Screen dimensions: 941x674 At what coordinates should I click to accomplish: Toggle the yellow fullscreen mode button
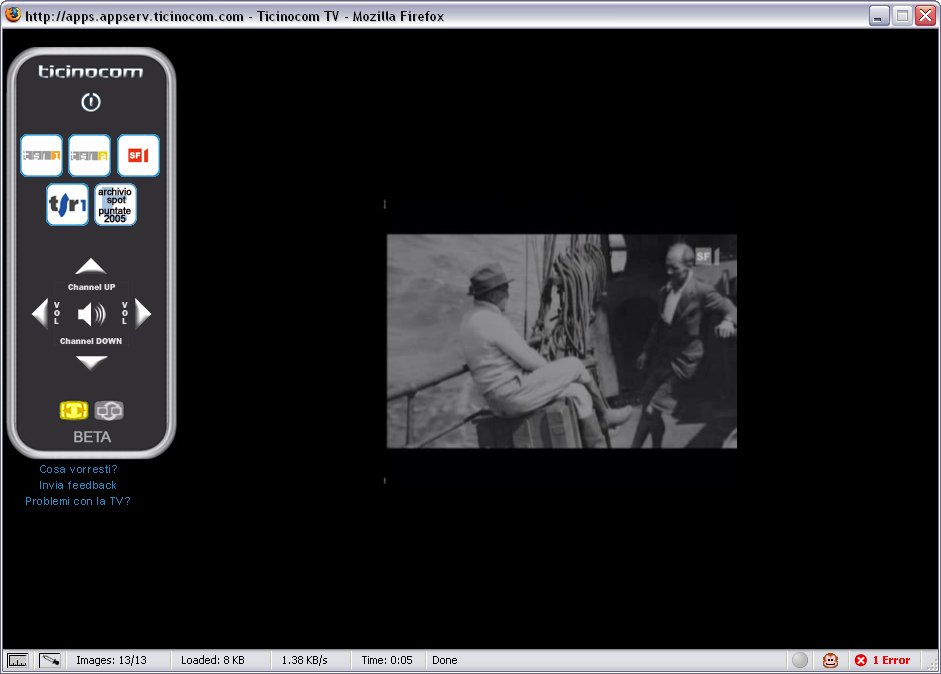[74, 411]
